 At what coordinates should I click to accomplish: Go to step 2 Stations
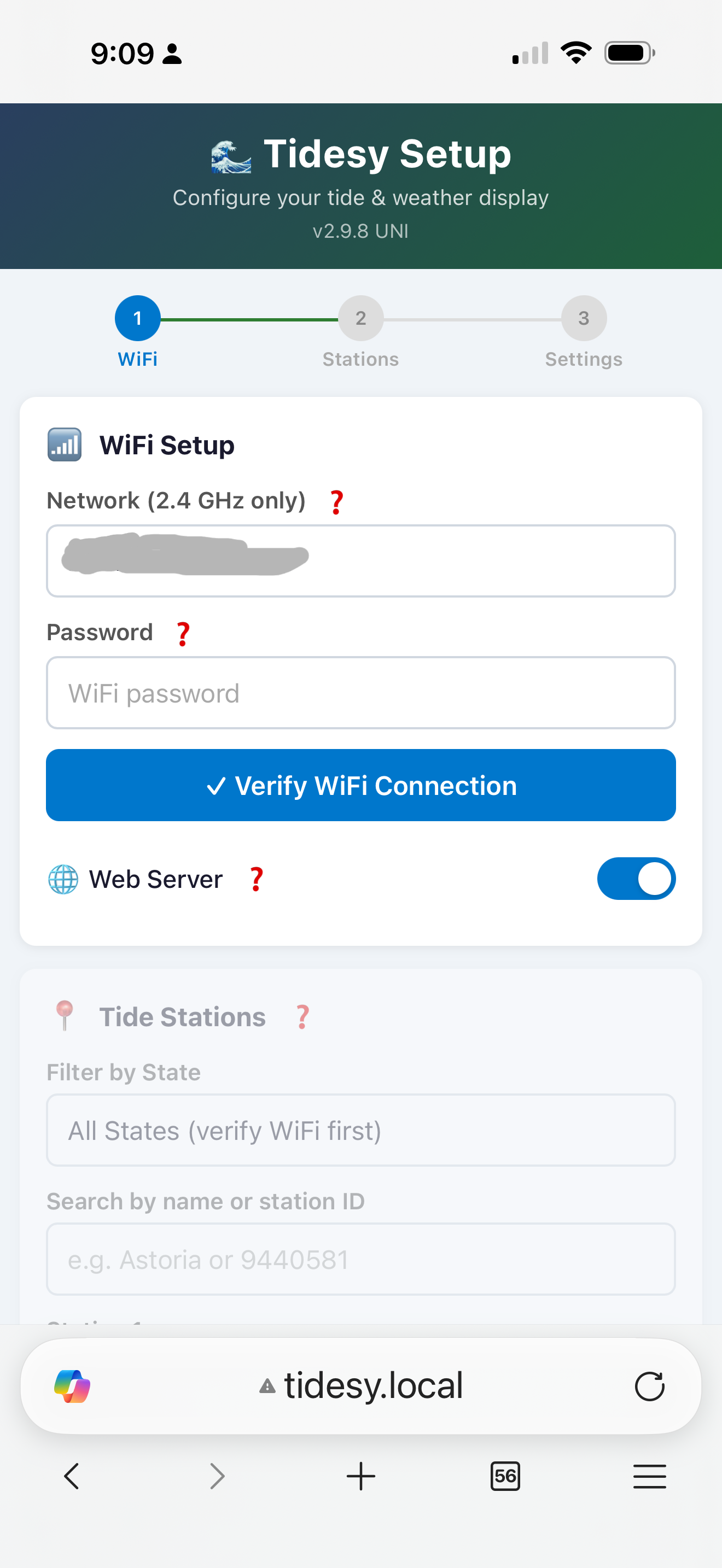coord(361,318)
